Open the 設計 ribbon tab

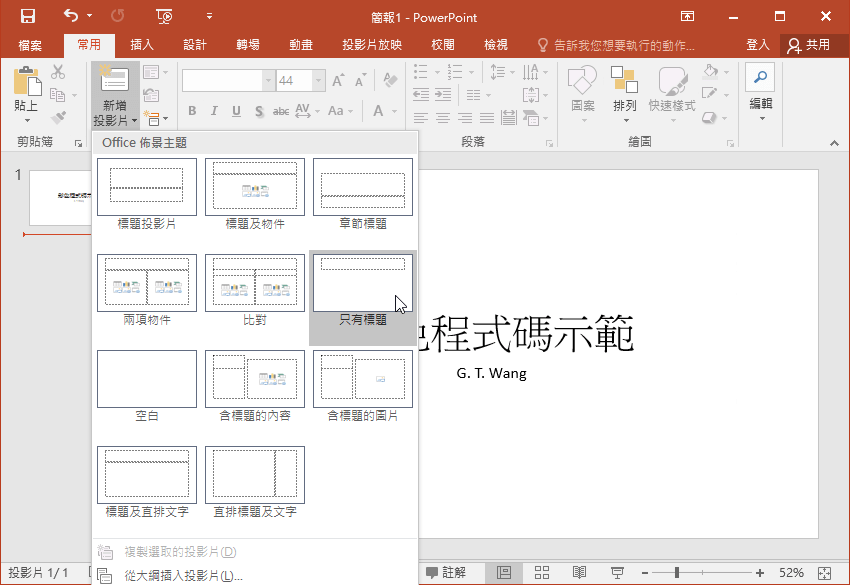tap(195, 44)
